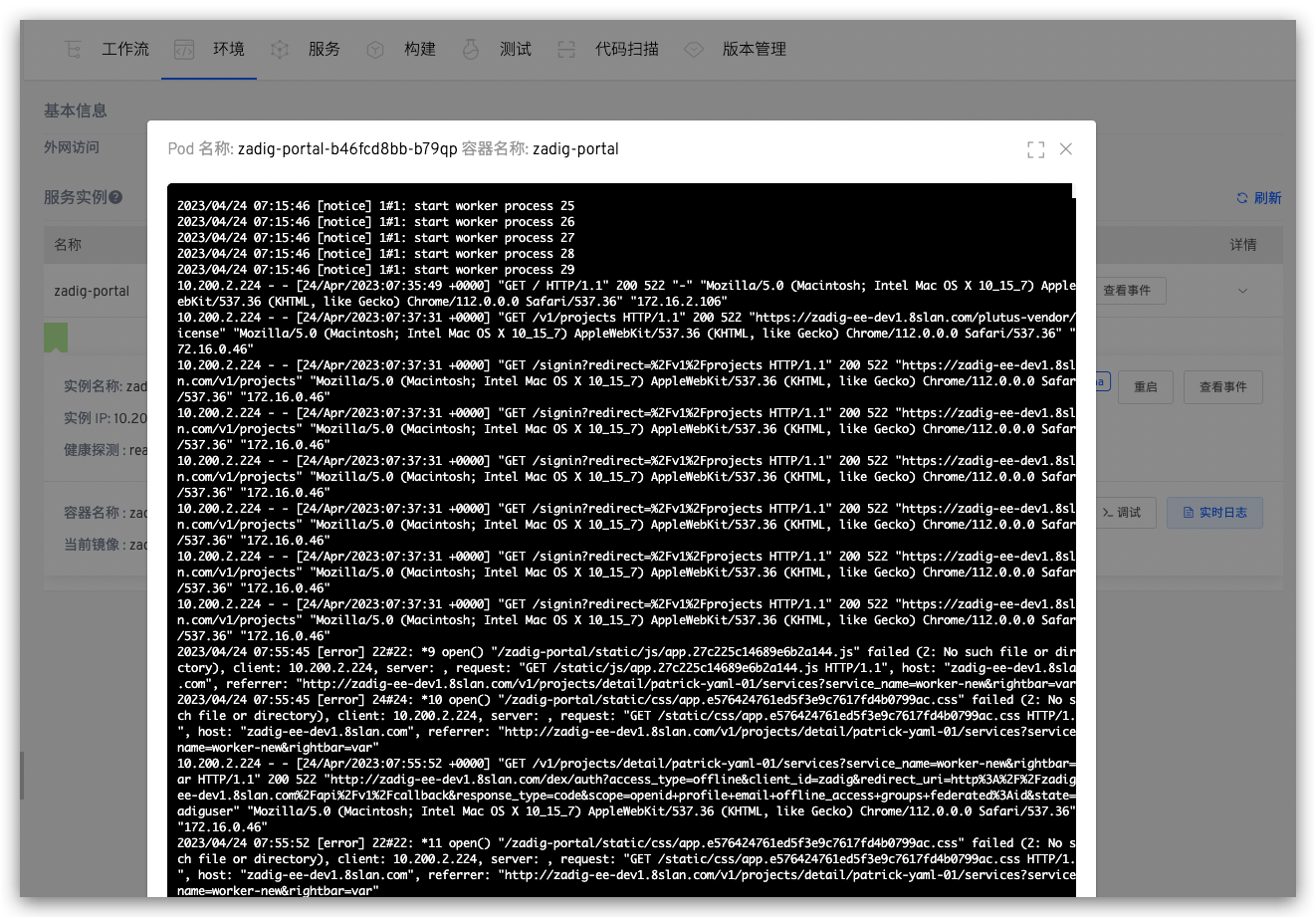Screen dimensions: 1316x917
Task: Click the 构建 build icon
Action: click(375, 49)
